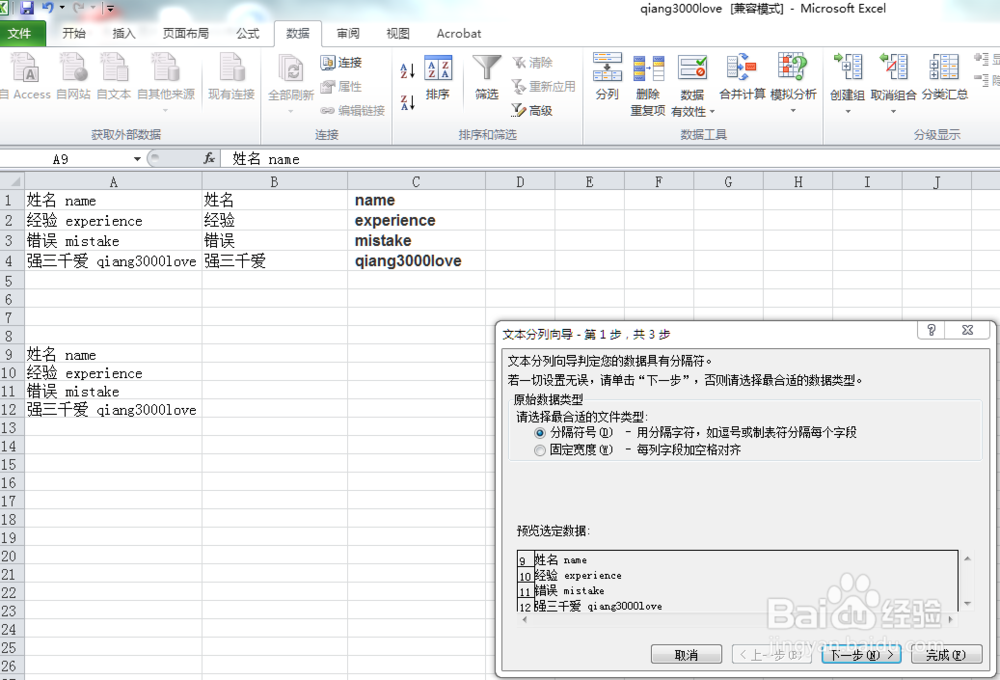1000x680 pixels.
Task: Select cell B3 containing 错误
Action: [x=274, y=240]
